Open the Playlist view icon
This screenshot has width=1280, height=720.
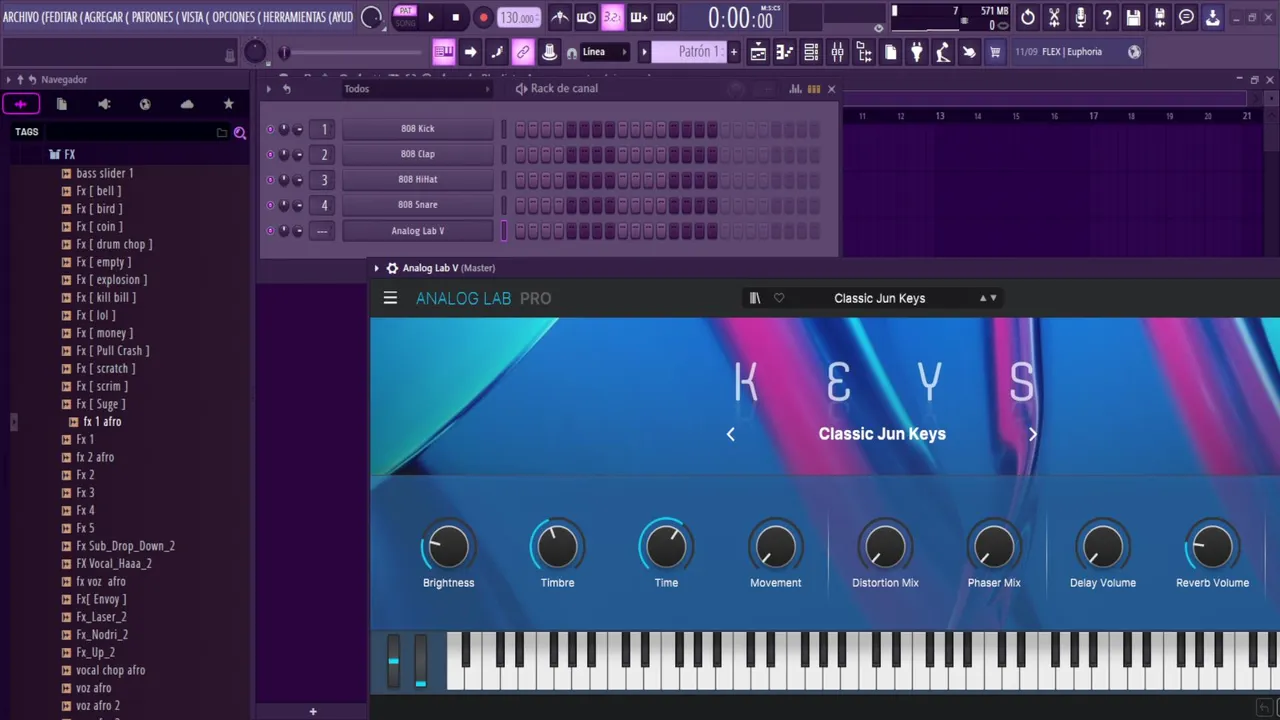pos(759,52)
